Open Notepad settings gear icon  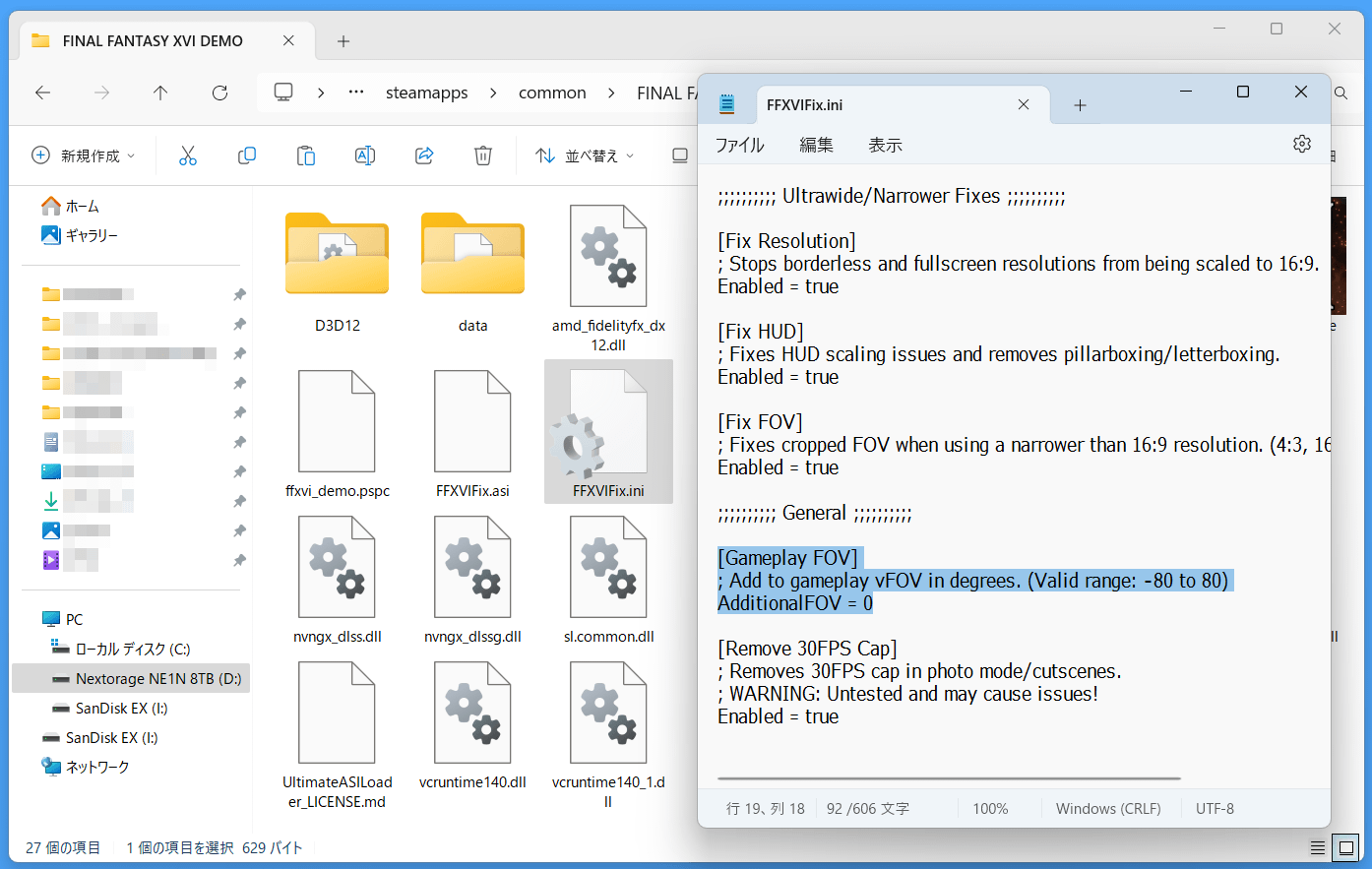click(x=1302, y=144)
